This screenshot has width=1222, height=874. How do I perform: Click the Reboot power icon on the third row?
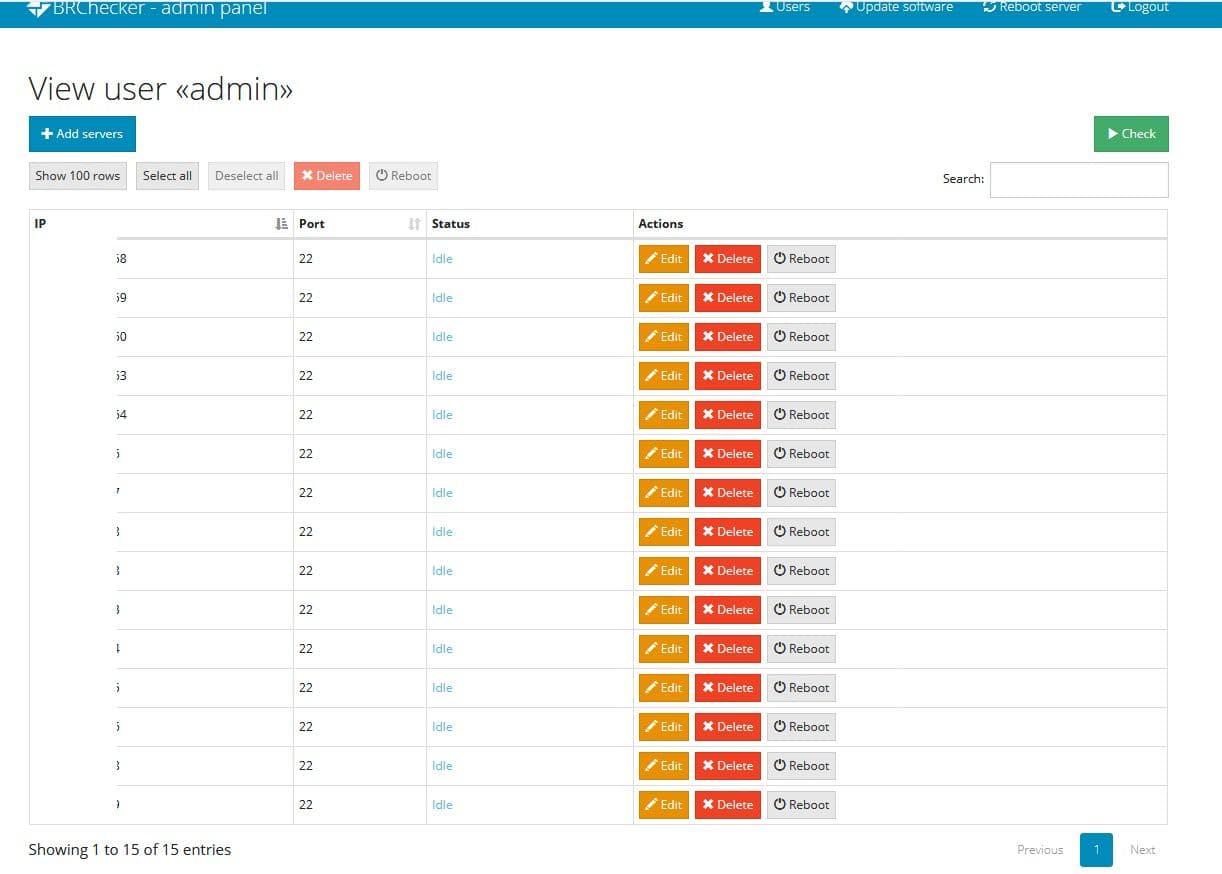click(780, 336)
